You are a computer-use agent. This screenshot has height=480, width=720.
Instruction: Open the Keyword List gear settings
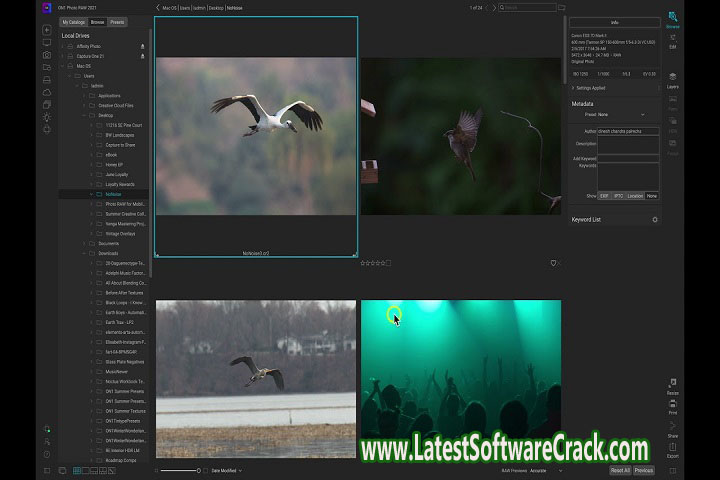tap(655, 220)
